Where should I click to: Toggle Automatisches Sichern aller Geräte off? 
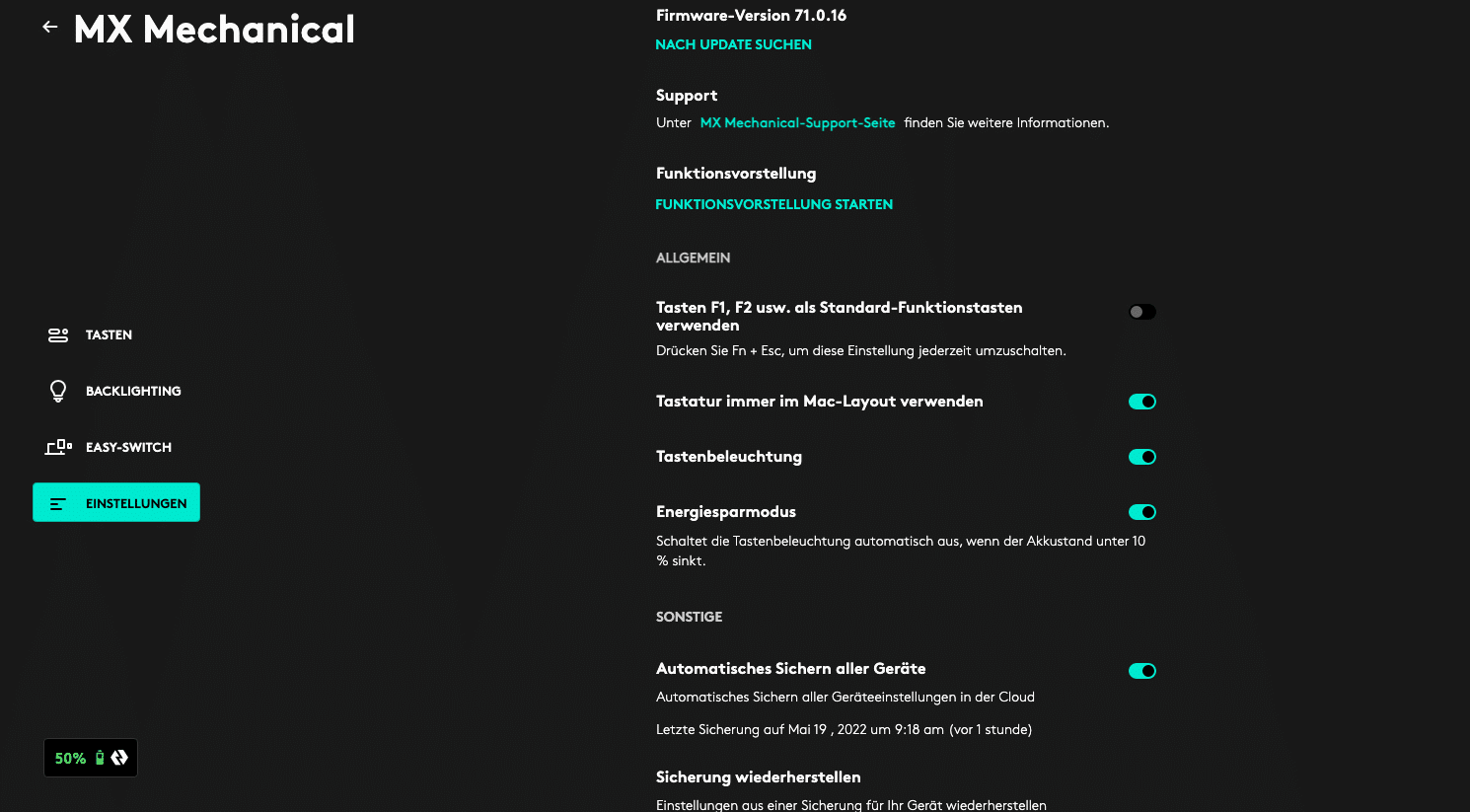coord(1141,671)
